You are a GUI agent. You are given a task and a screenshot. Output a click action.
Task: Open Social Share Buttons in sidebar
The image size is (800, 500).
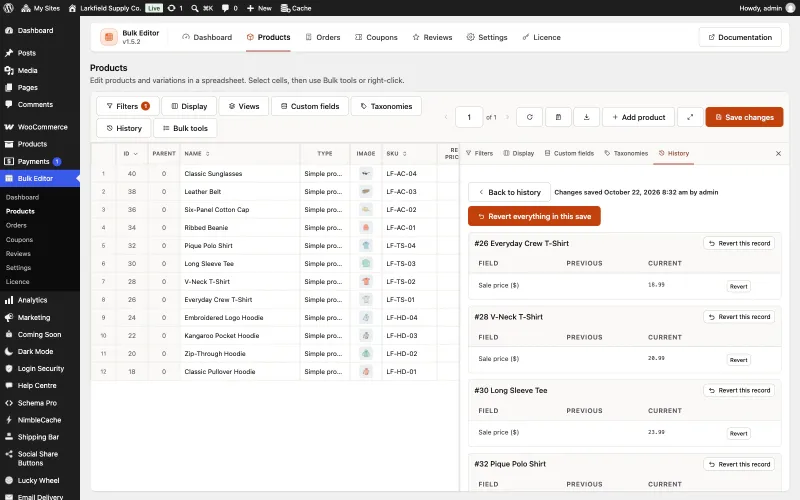tap(38, 459)
